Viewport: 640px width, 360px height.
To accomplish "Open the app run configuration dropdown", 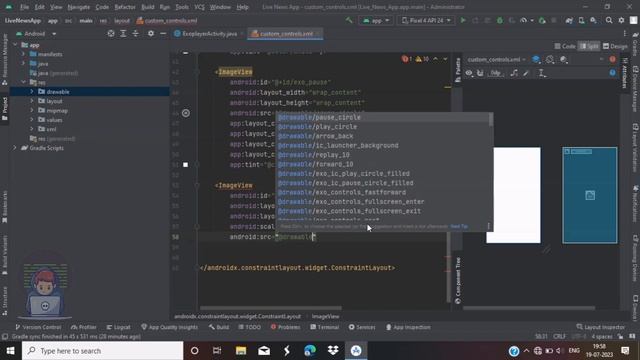I will click(x=376, y=20).
